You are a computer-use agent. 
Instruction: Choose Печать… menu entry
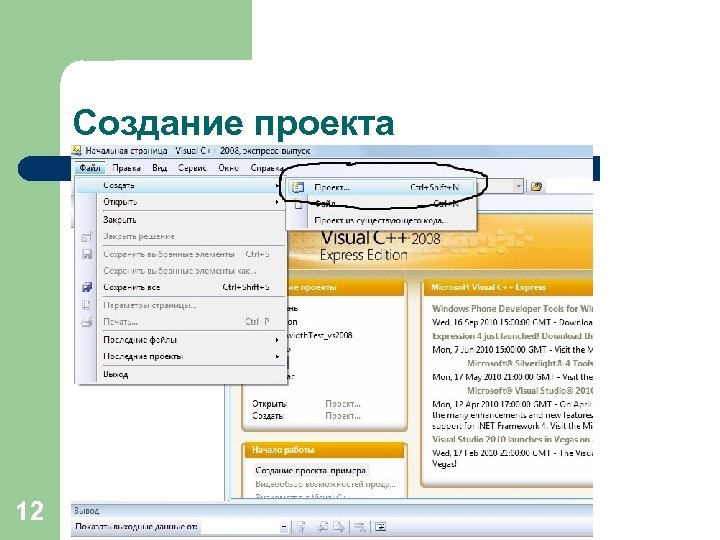click(179, 322)
